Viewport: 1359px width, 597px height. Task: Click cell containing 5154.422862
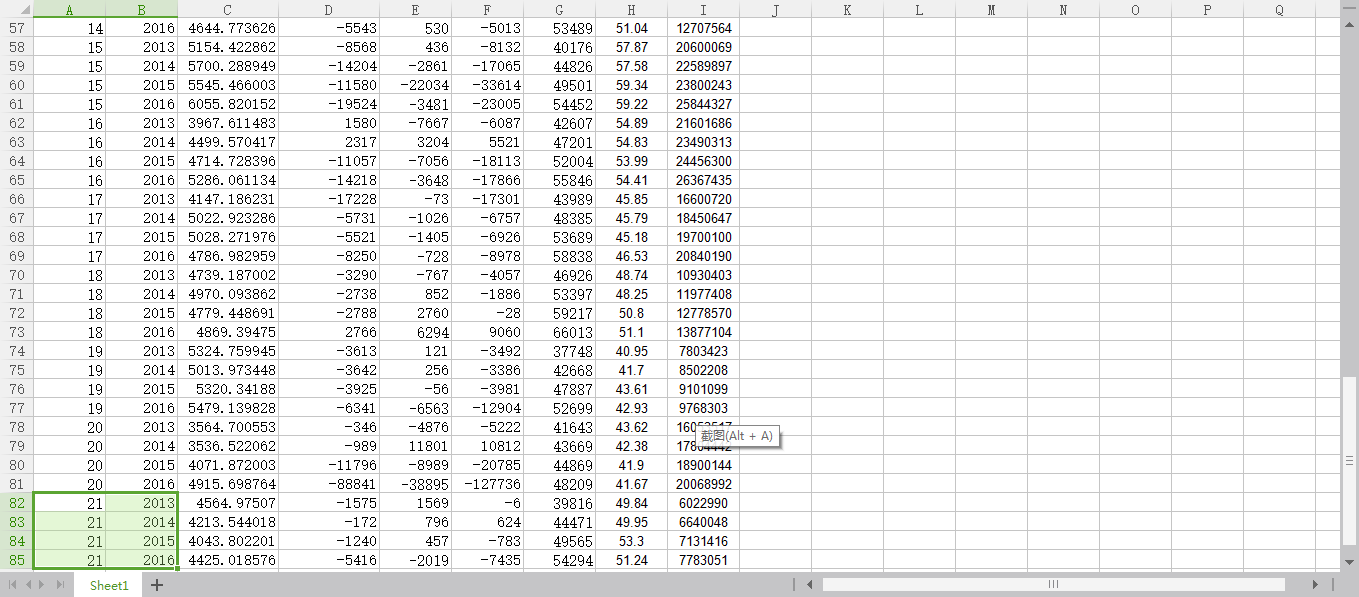click(x=228, y=47)
